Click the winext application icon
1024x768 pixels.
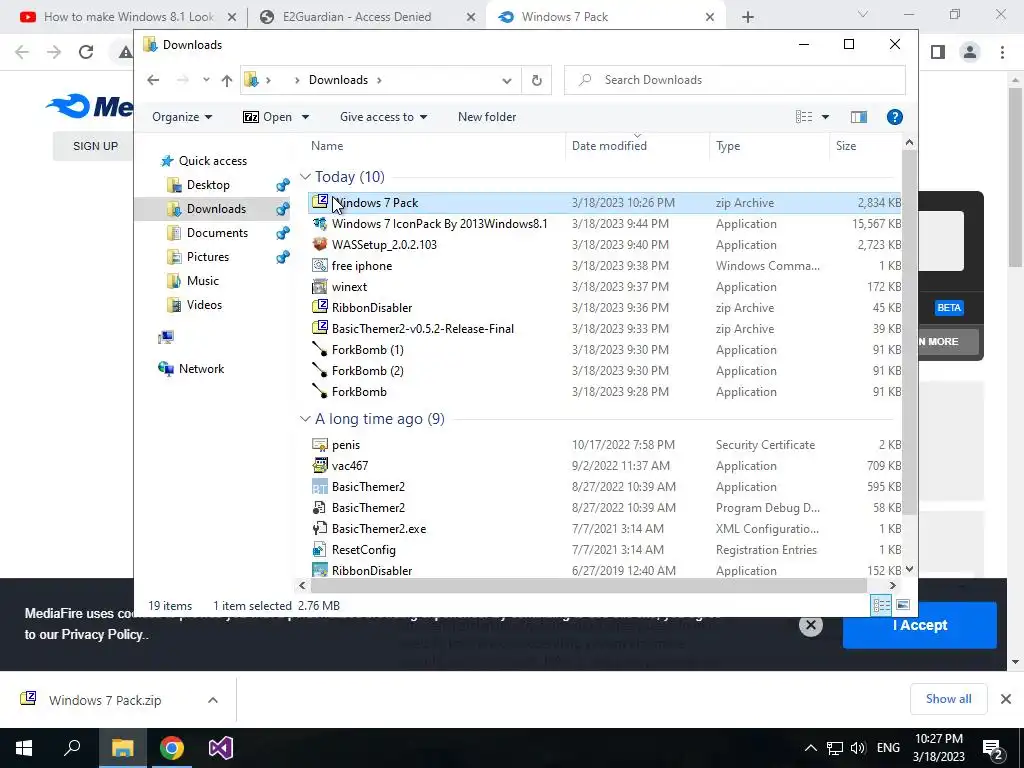pos(319,286)
